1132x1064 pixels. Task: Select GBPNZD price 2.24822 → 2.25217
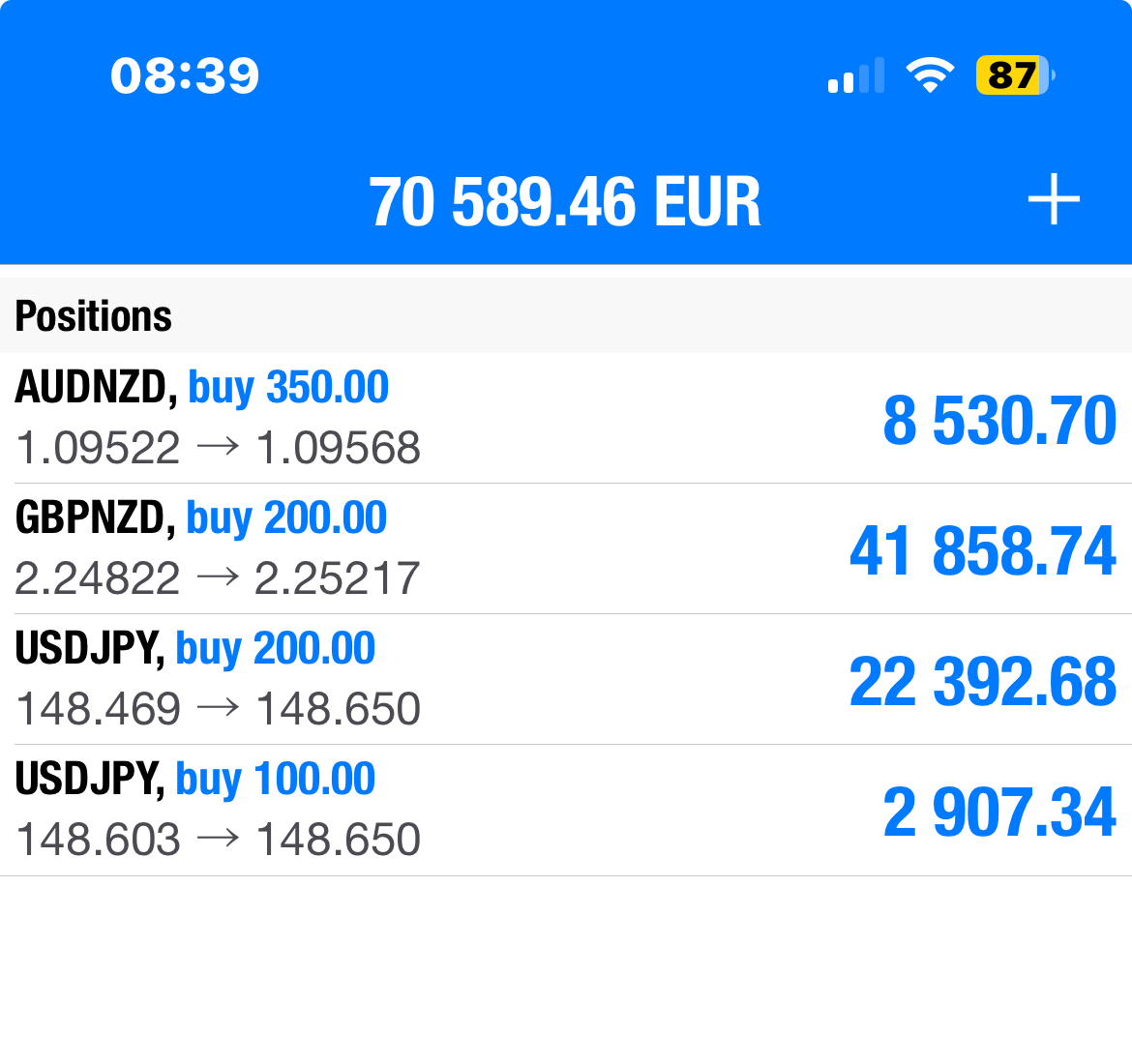[x=218, y=578]
